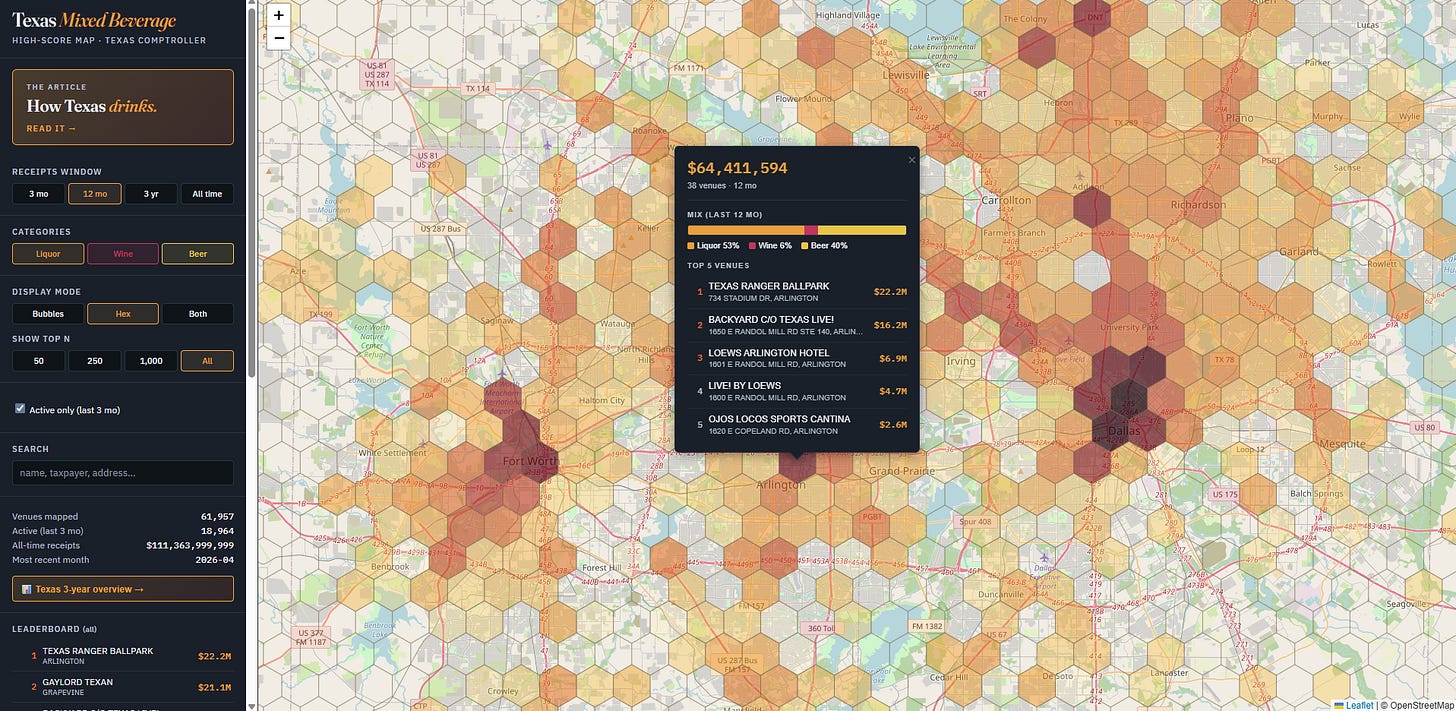Click the Most recent month 2026-04 value

[x=215, y=560]
